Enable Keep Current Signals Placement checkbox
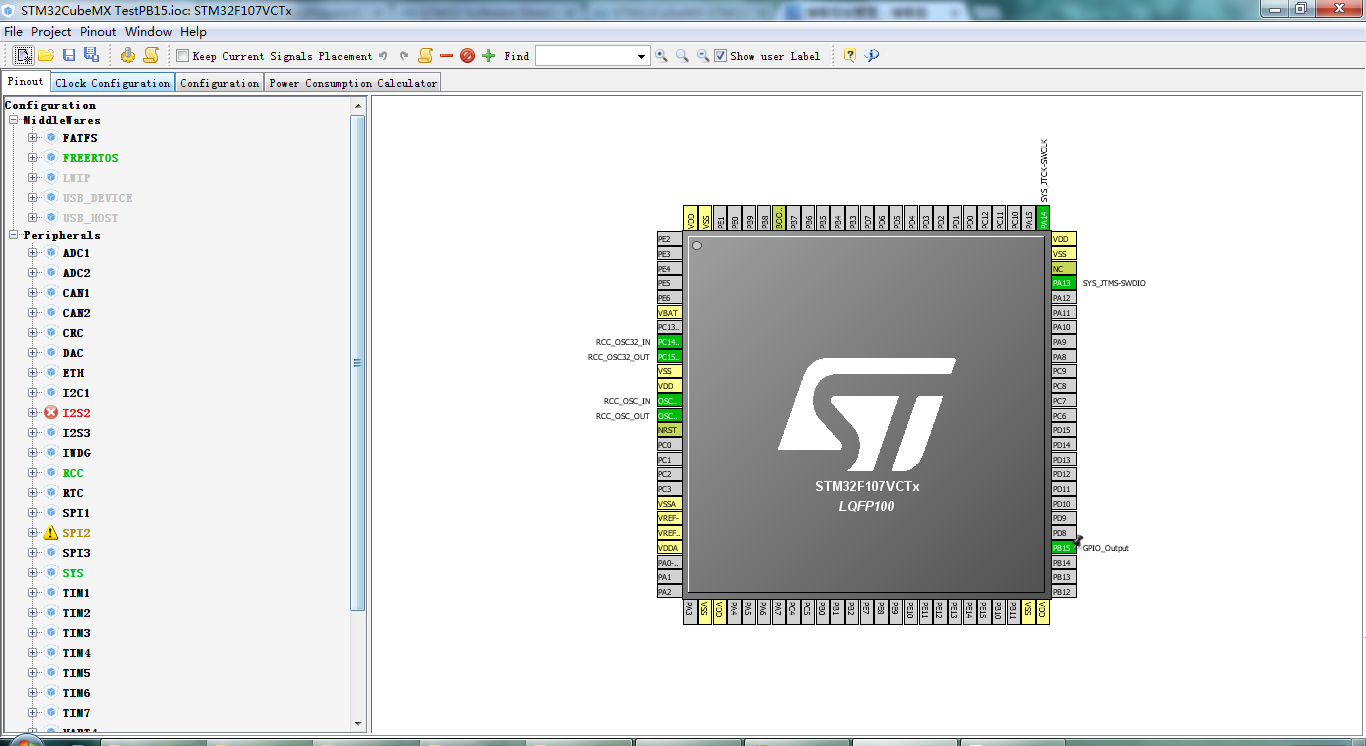 [182, 56]
